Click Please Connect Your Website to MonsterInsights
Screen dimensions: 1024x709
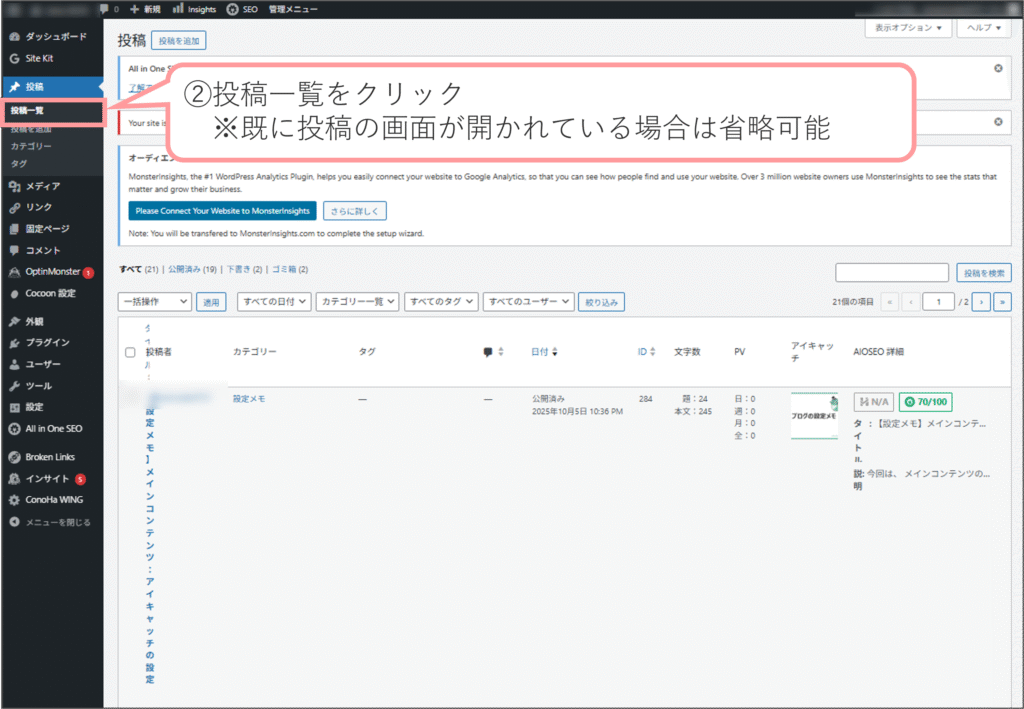click(x=222, y=211)
